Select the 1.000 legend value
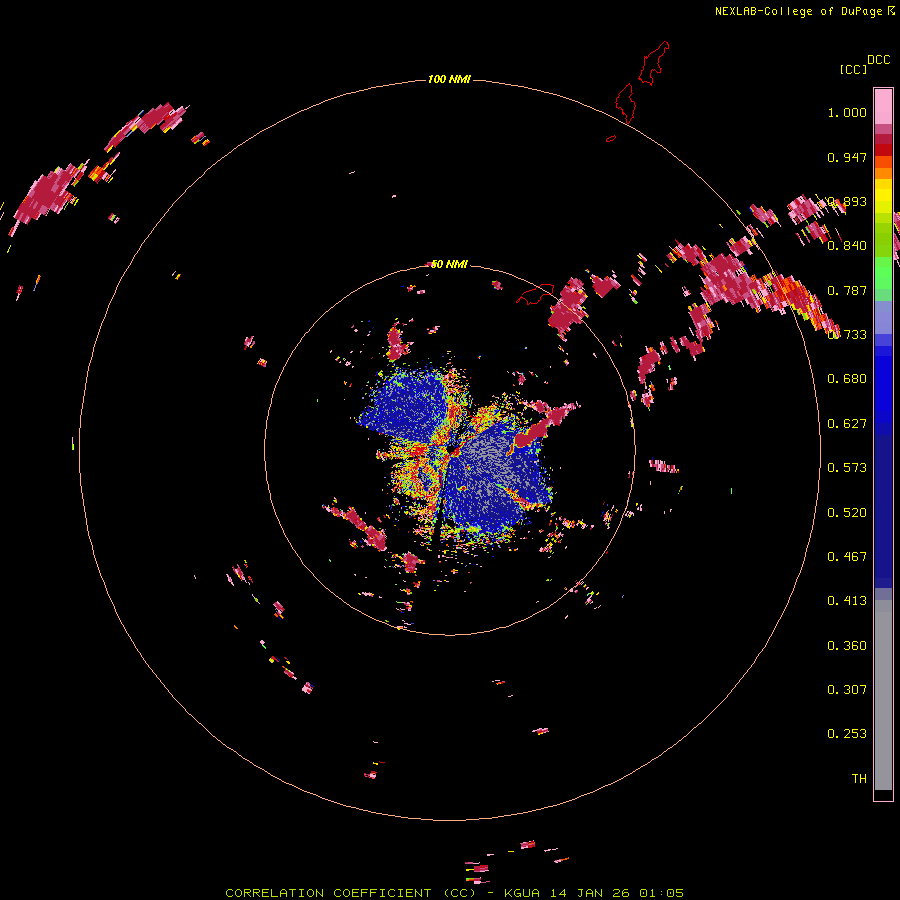 (847, 112)
